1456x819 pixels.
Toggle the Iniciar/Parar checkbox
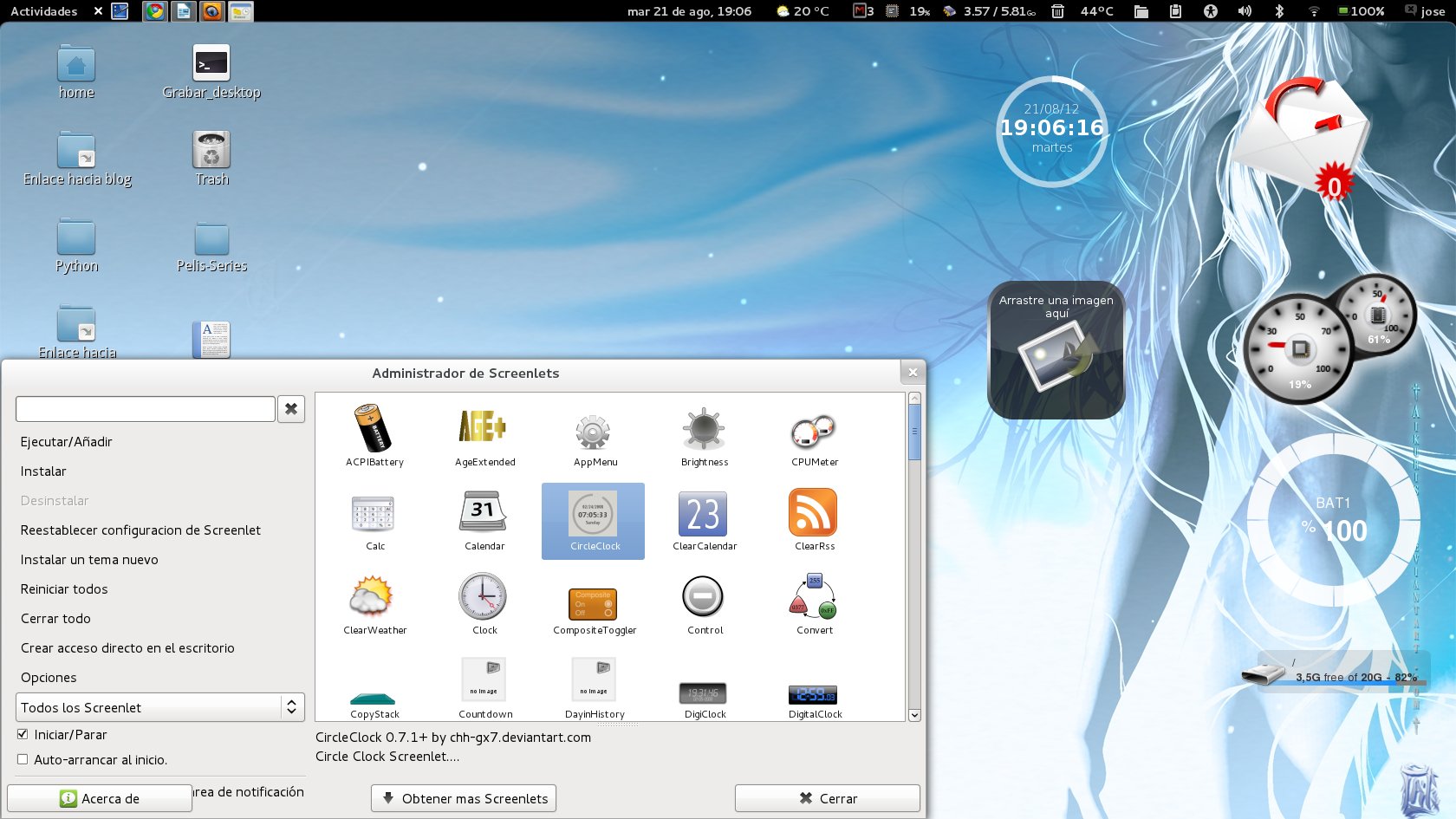point(23,734)
